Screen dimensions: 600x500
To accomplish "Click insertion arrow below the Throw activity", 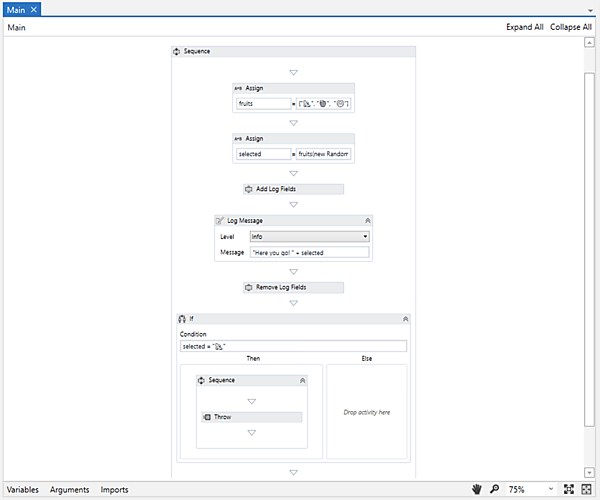I will pyautogui.click(x=252, y=433).
